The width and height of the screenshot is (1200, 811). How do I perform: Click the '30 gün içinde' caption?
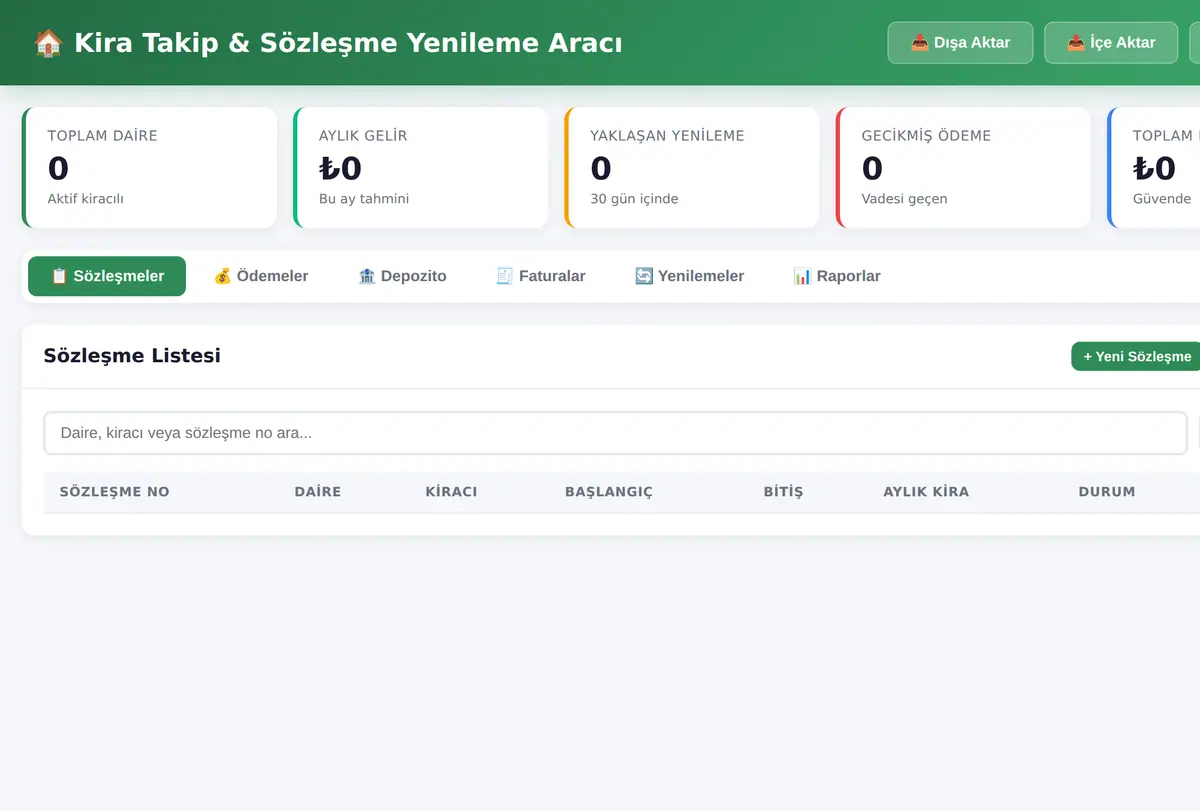(x=634, y=199)
